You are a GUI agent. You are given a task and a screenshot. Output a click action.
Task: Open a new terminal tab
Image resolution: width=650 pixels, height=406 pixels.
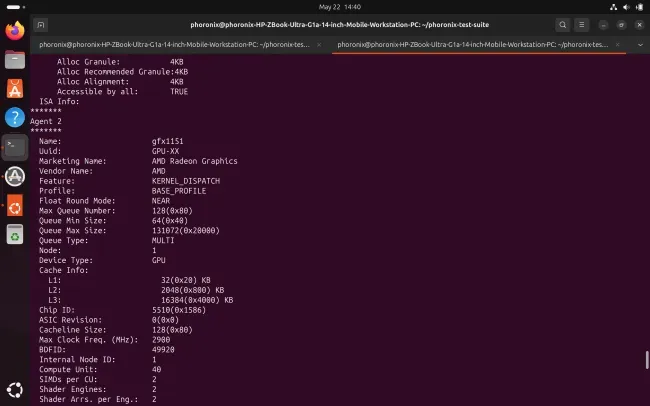pos(41,25)
